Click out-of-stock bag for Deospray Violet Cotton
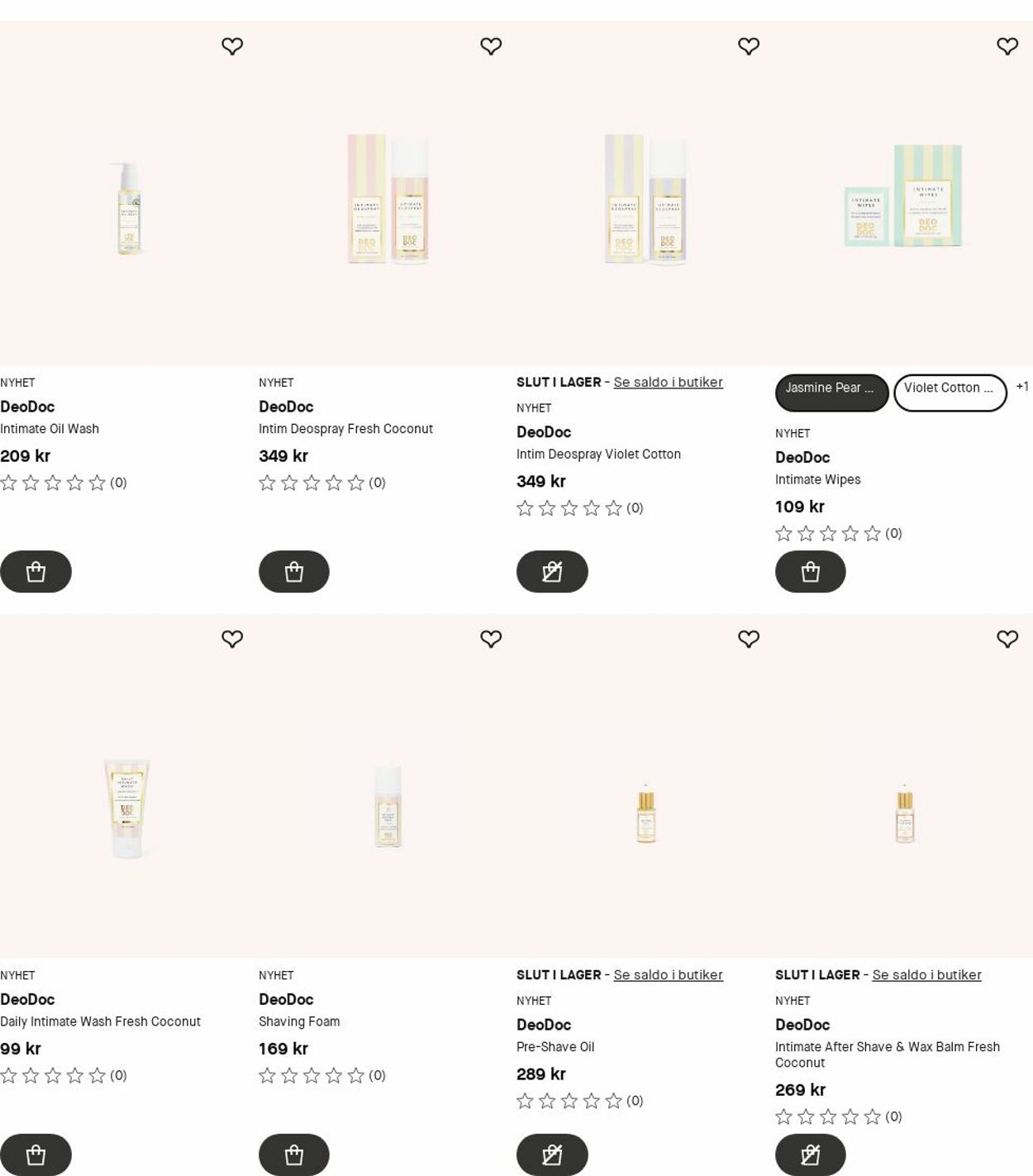 (x=552, y=571)
